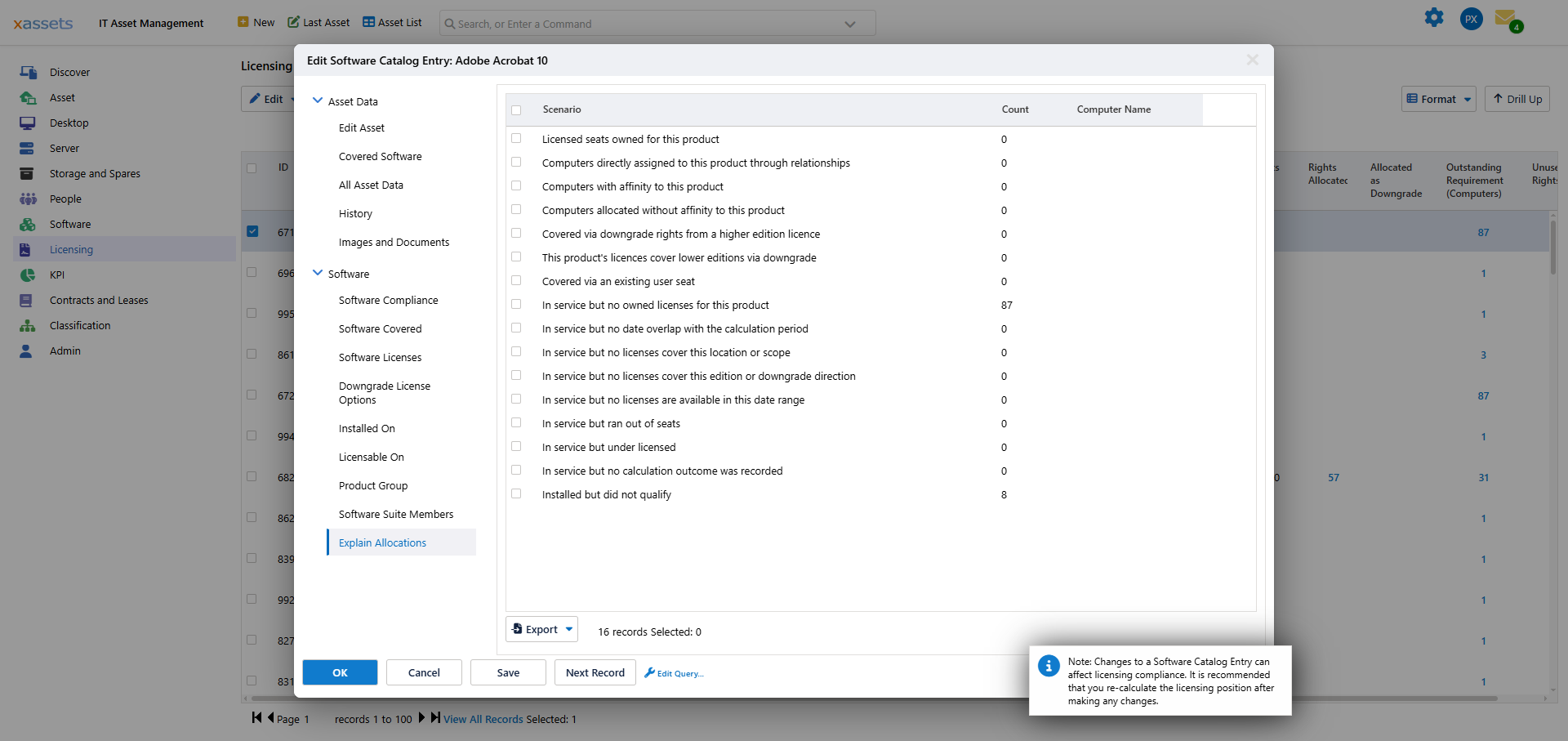1568x741 pixels.
Task: Check 'Covered via an existing user seat' row
Action: [516, 281]
